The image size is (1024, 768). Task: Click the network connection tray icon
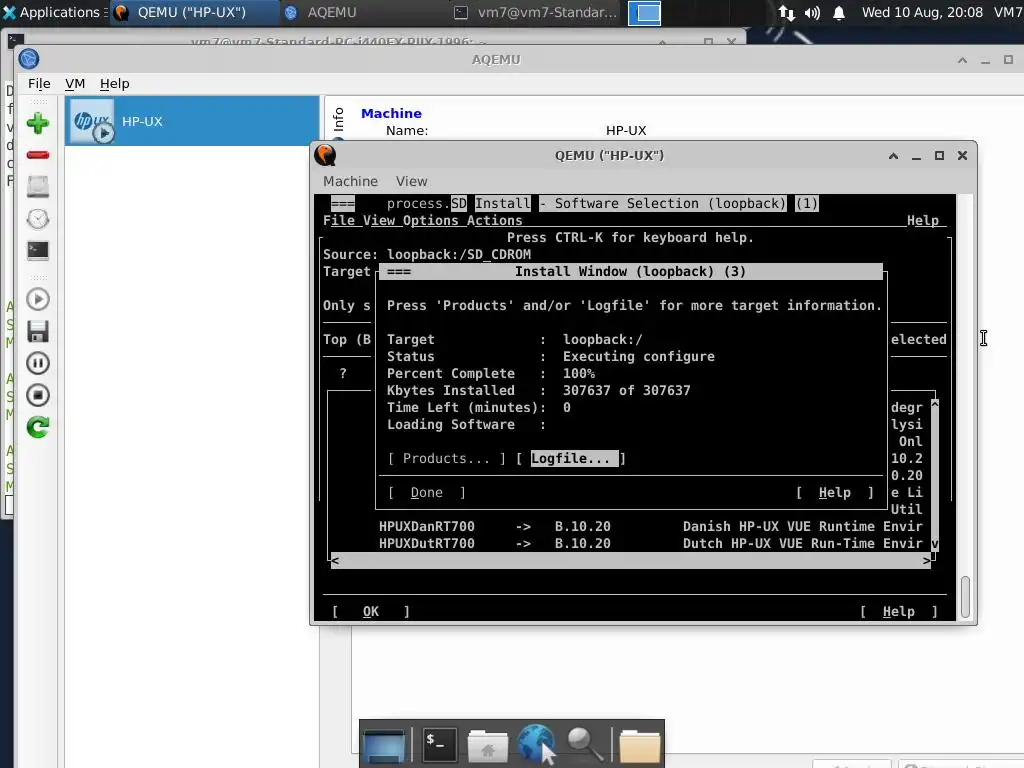point(787,12)
